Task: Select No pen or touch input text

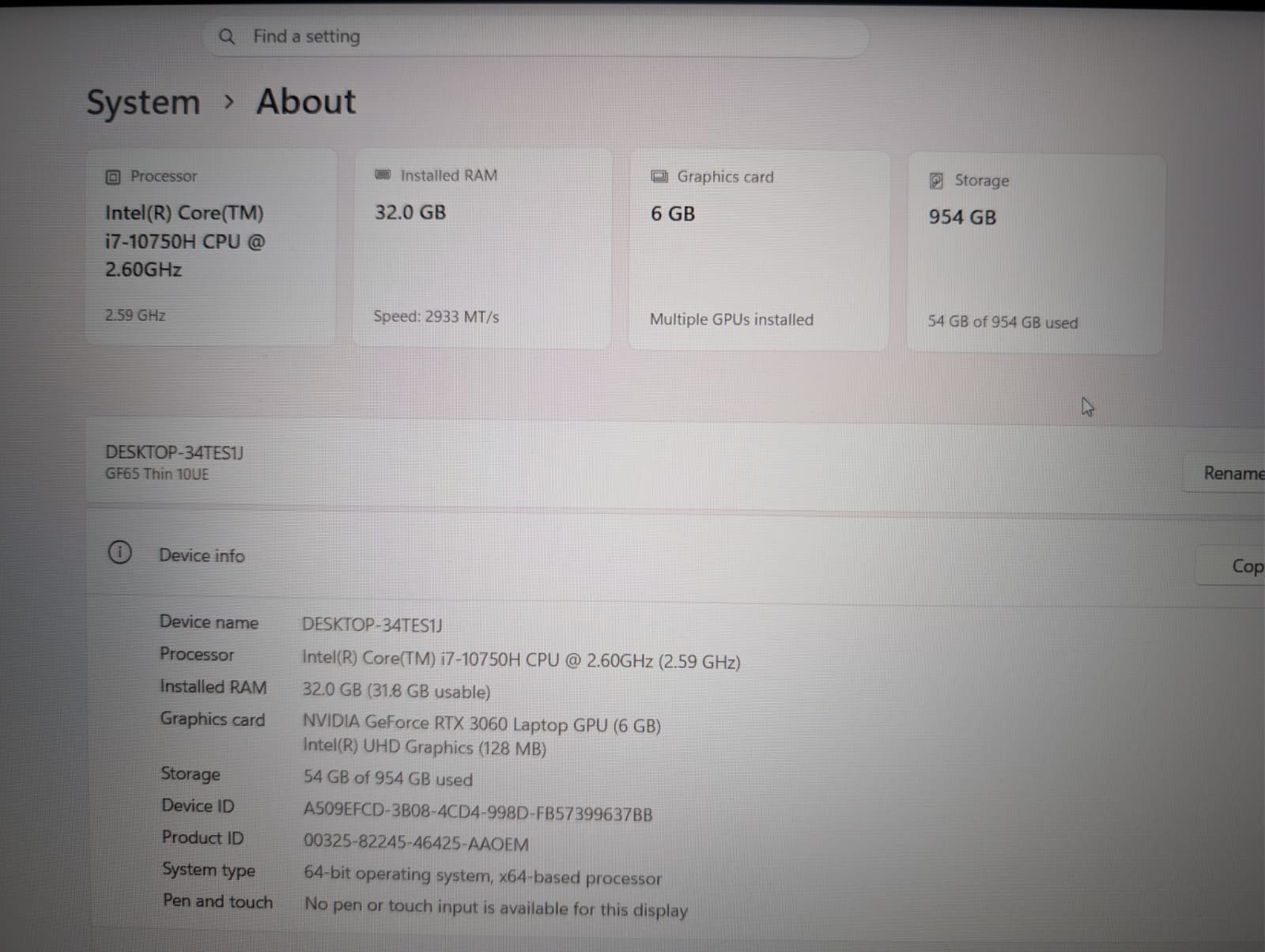Action: (497, 908)
